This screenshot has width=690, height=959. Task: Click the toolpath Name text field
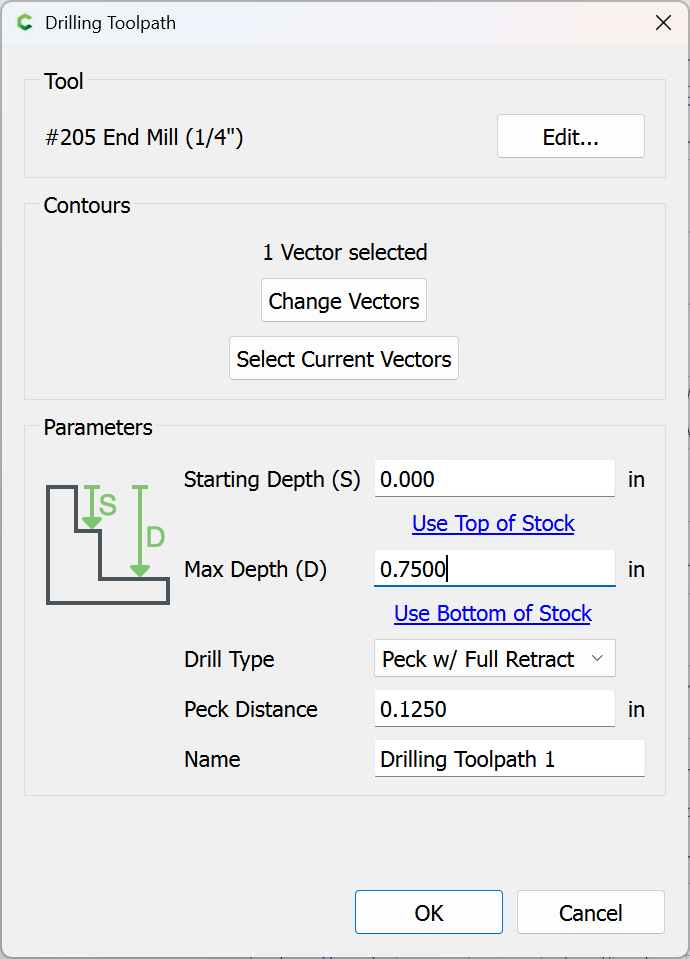(509, 759)
